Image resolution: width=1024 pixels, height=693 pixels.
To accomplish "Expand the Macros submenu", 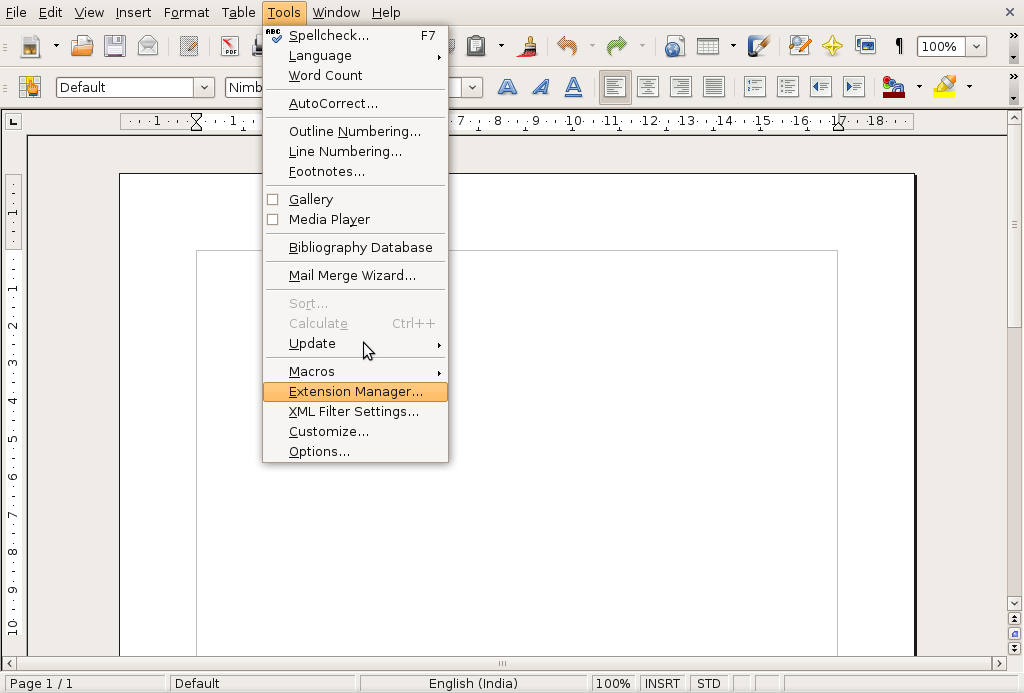I will [x=355, y=372].
